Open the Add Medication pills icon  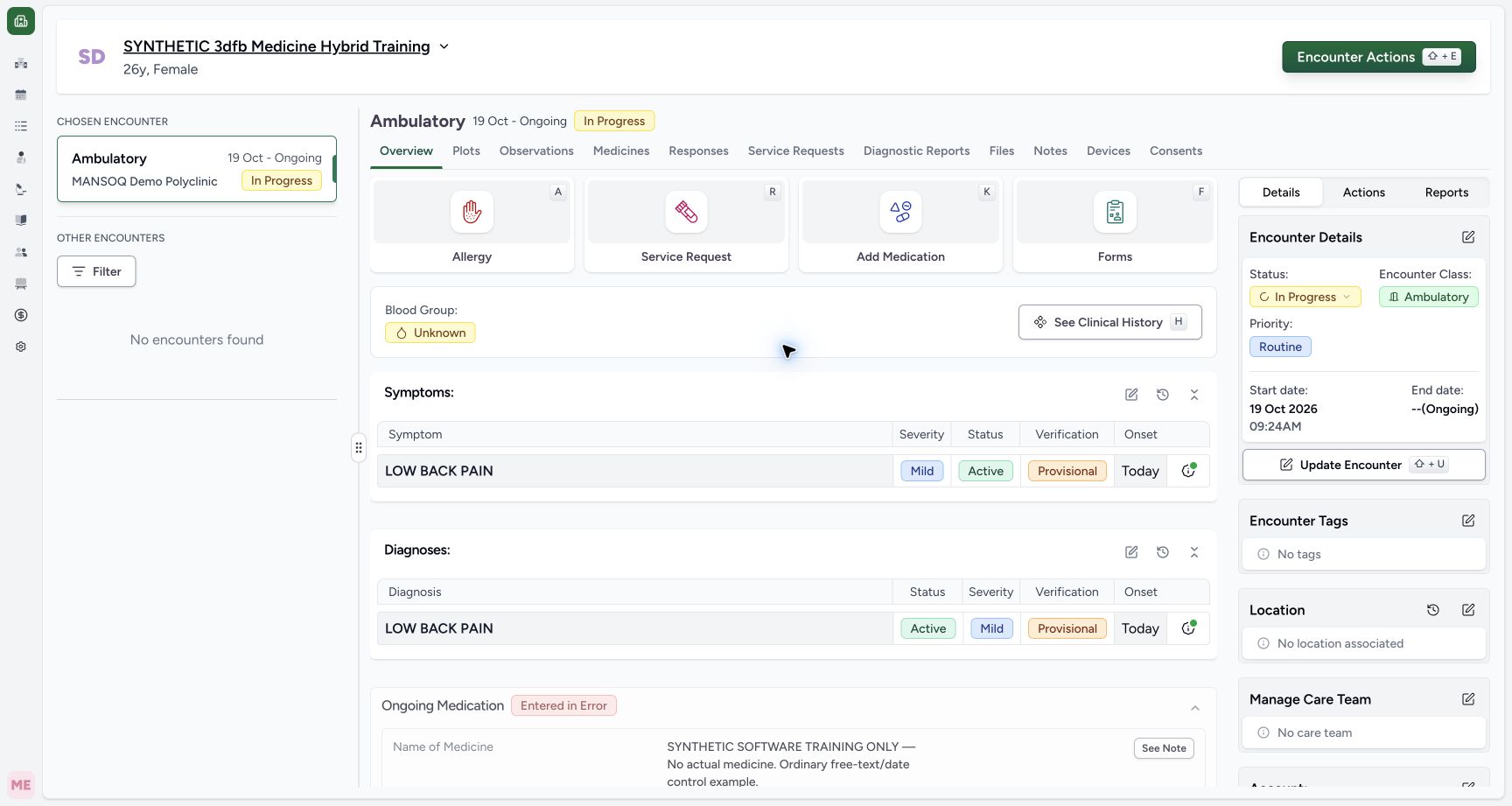(x=900, y=212)
